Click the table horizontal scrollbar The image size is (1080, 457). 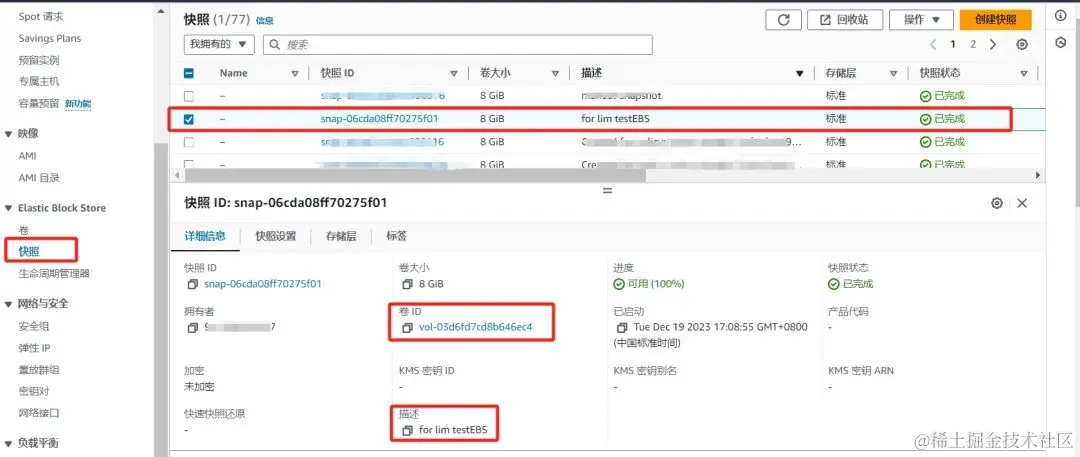click(x=413, y=176)
